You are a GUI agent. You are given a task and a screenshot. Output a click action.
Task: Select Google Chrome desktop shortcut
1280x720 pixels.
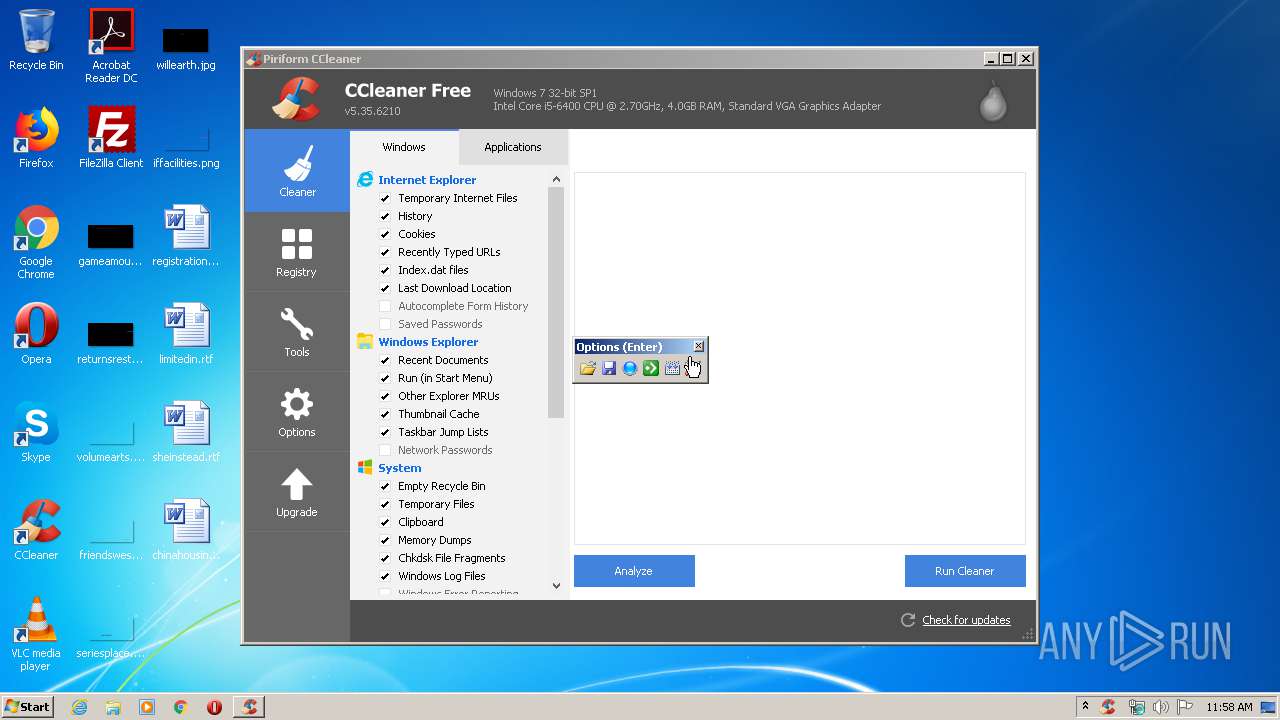point(36,242)
